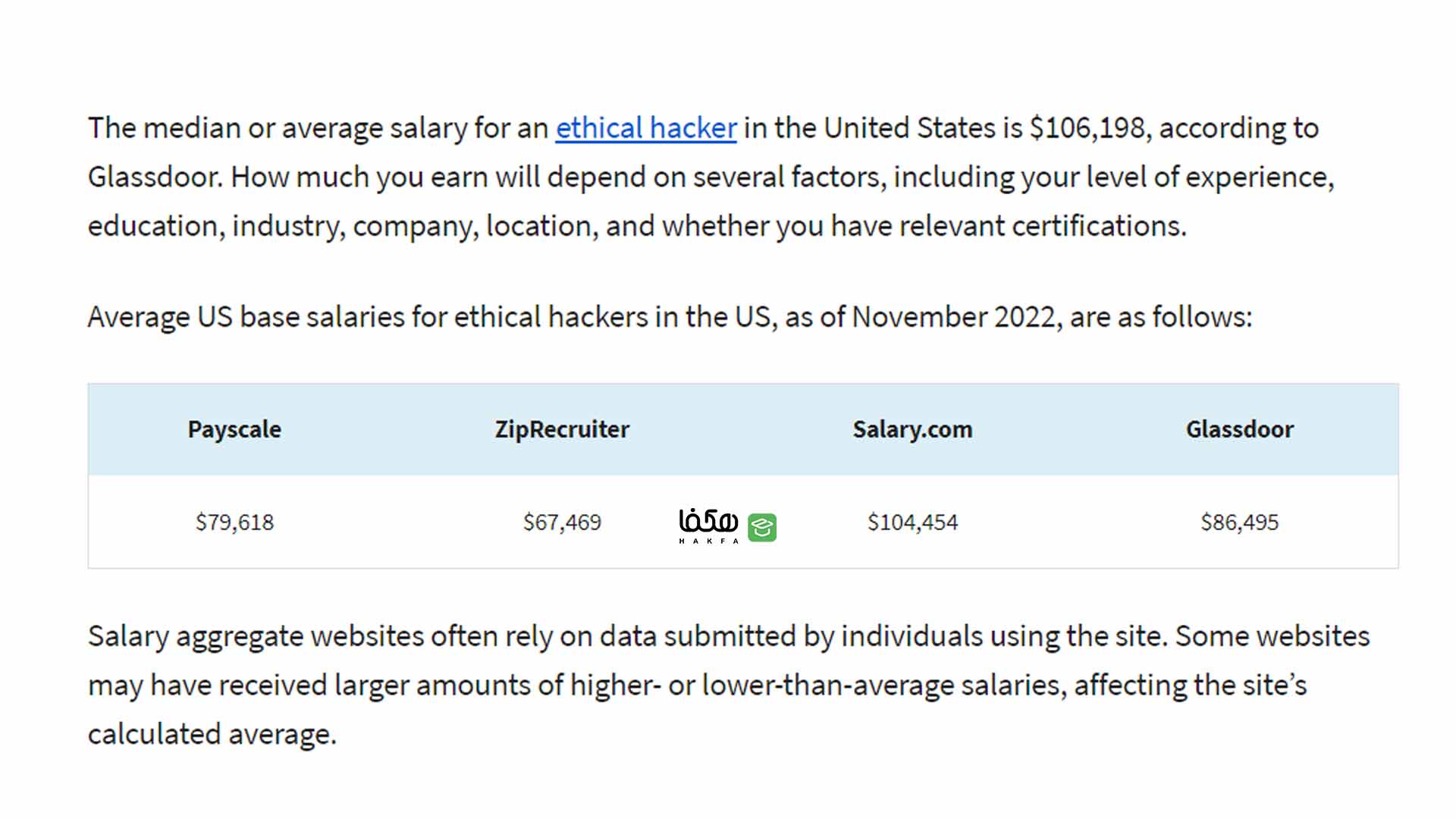This screenshot has height=819, width=1456.
Task: Click the phrase relevant certifications
Action: pyautogui.click(x=1042, y=226)
